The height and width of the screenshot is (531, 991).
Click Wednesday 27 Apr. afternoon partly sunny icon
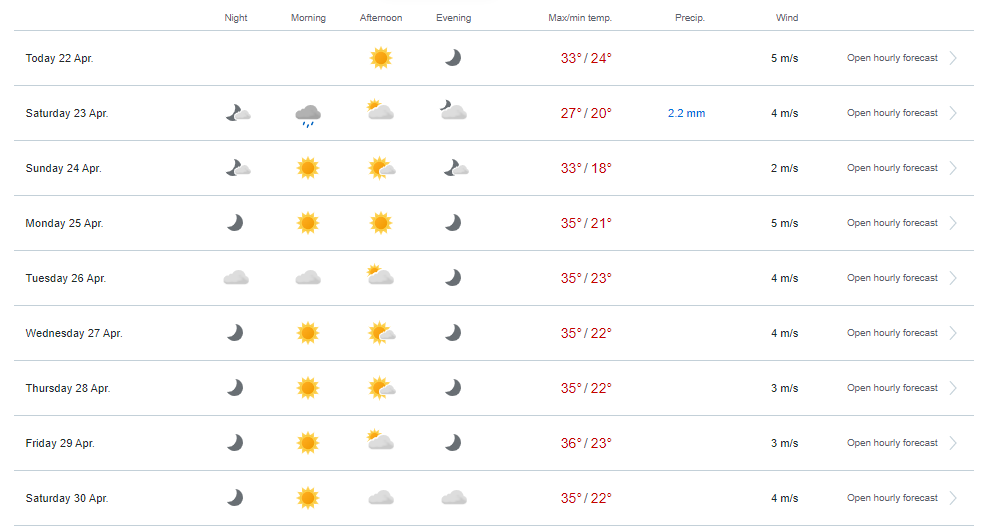point(382,333)
